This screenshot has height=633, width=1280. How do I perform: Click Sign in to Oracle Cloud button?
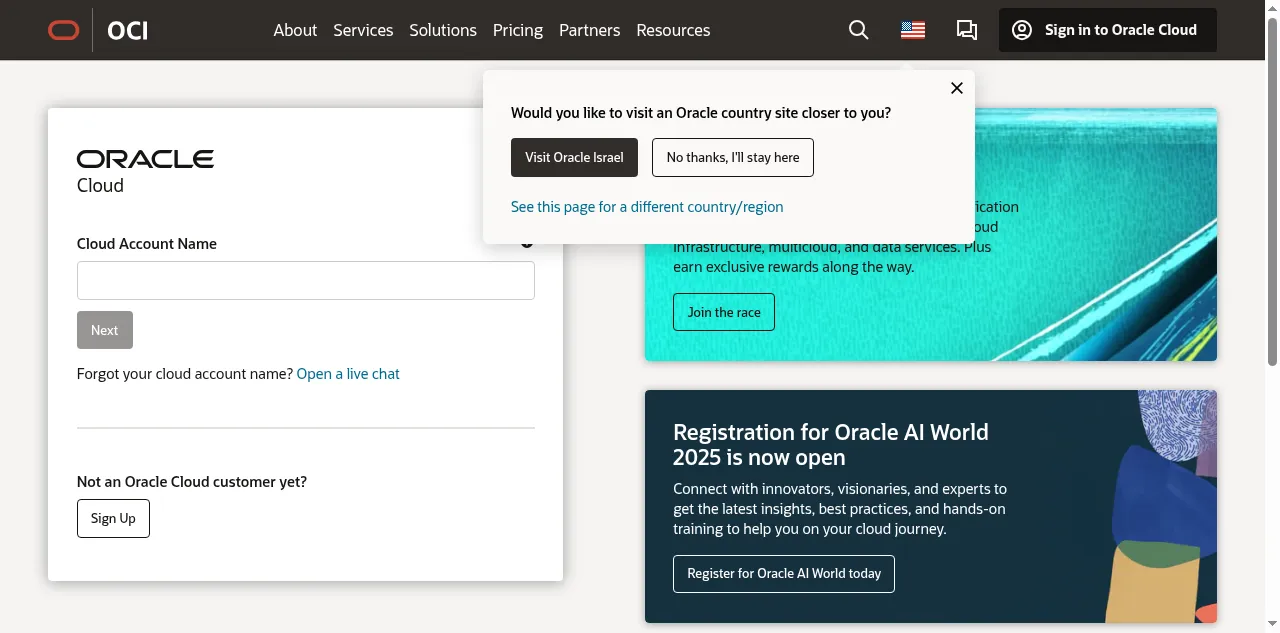click(x=1108, y=30)
